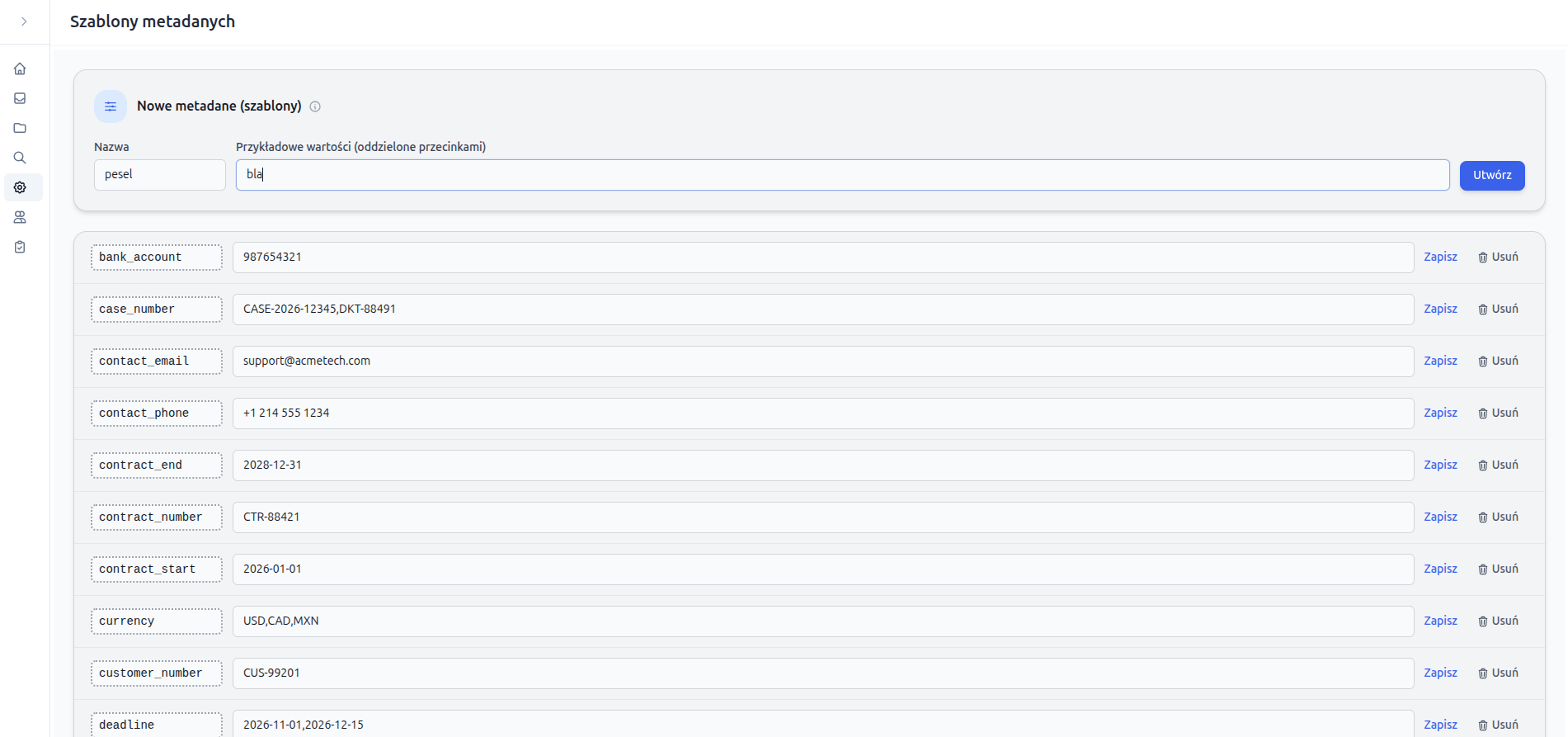Delete the case_number row with Usuń
The image size is (1568, 737).
tap(1498, 309)
